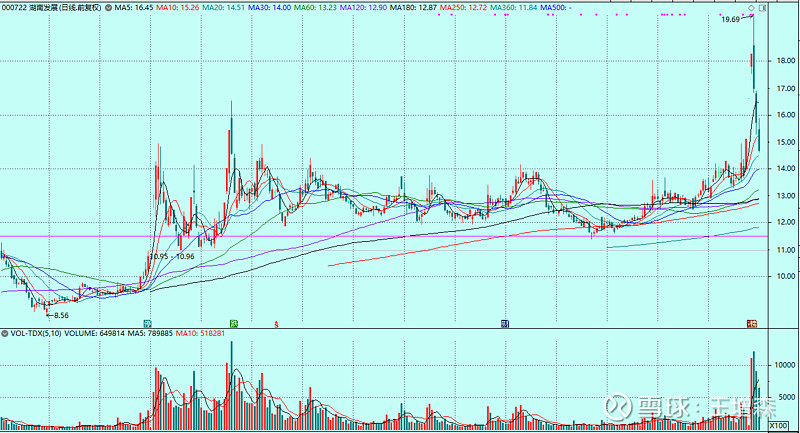This screenshot has width=800, height=433.
Task: Toggle the VOL-TDX indicator marker
Action: tap(5, 332)
